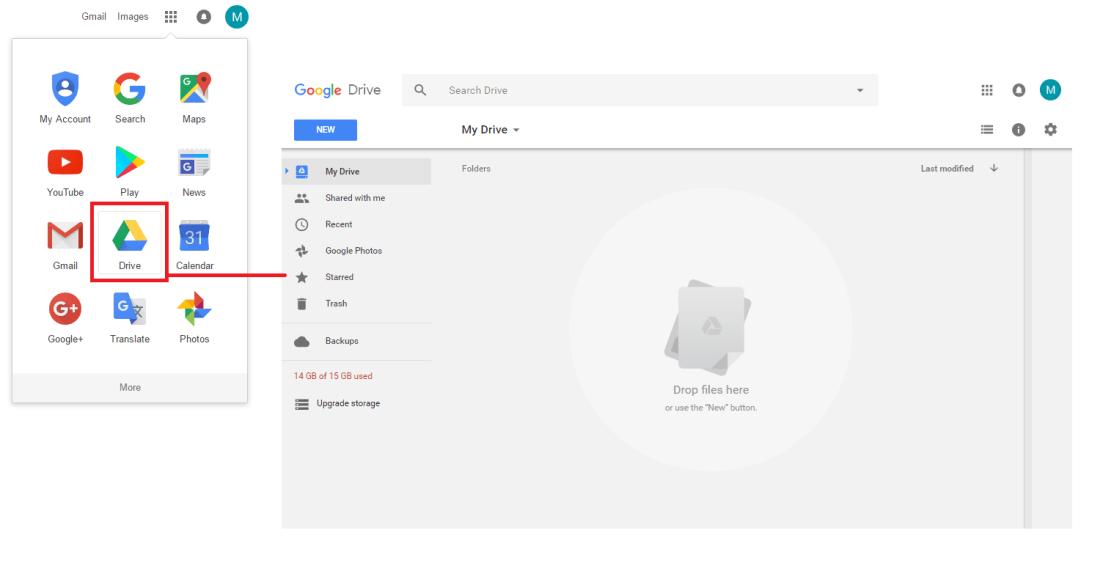Click the Folders section label

click(476, 168)
